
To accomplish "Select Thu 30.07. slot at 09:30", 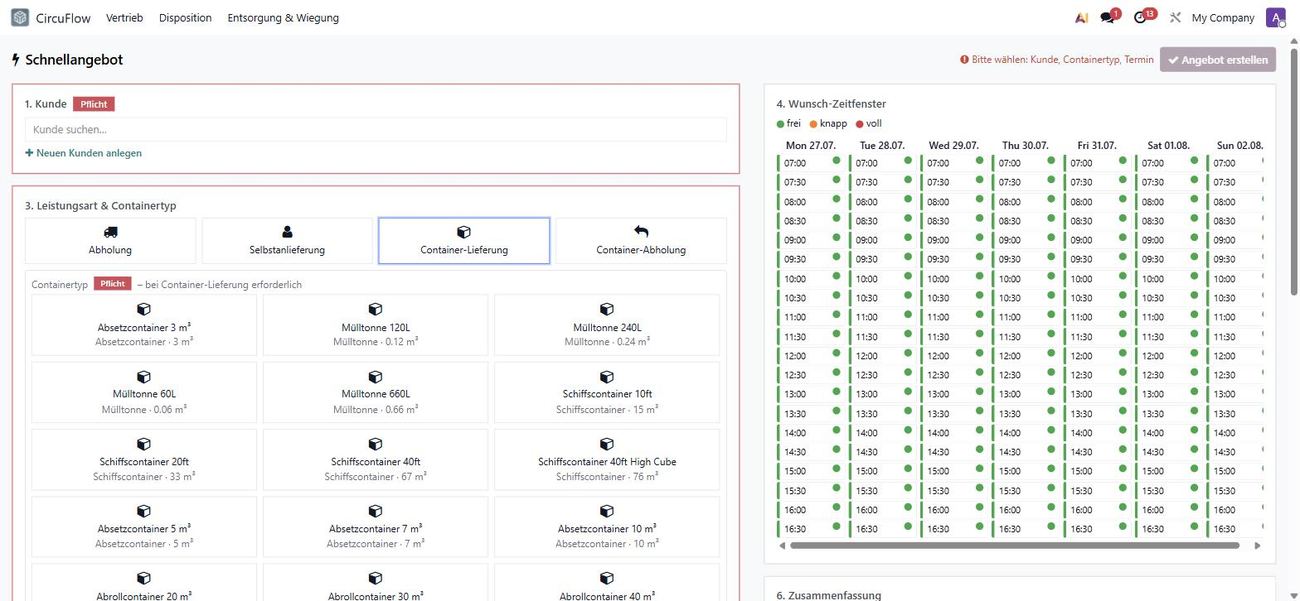I will 1026,259.
